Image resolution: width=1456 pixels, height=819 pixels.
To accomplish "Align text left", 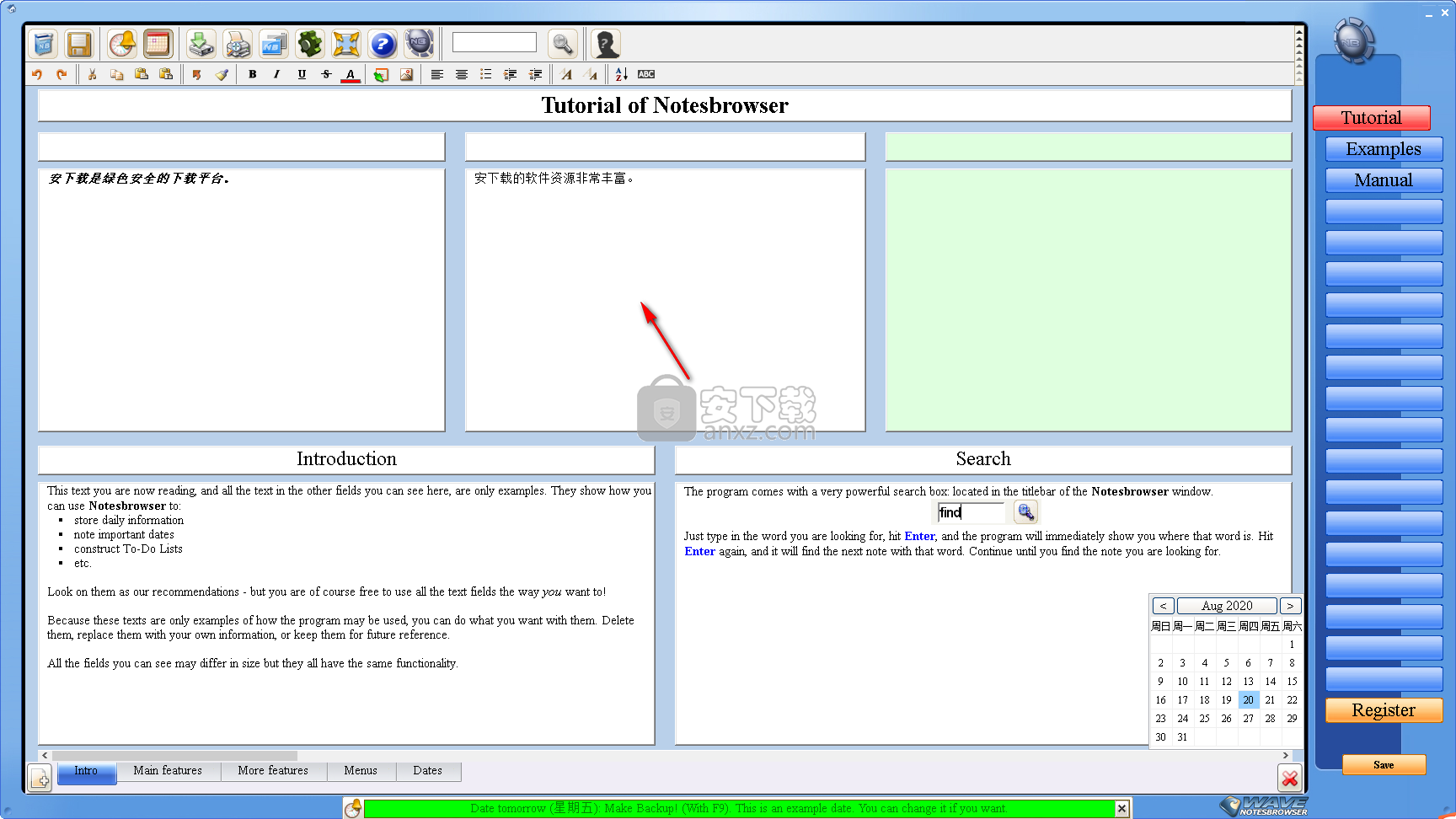I will click(437, 74).
